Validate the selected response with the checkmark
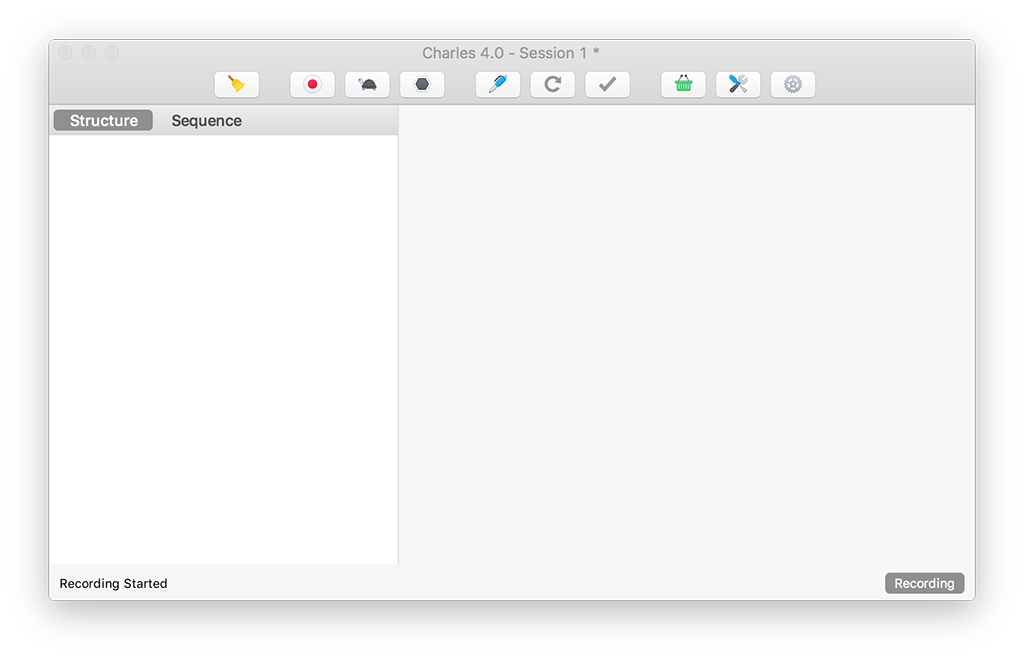This screenshot has width=1024, height=659. point(607,85)
